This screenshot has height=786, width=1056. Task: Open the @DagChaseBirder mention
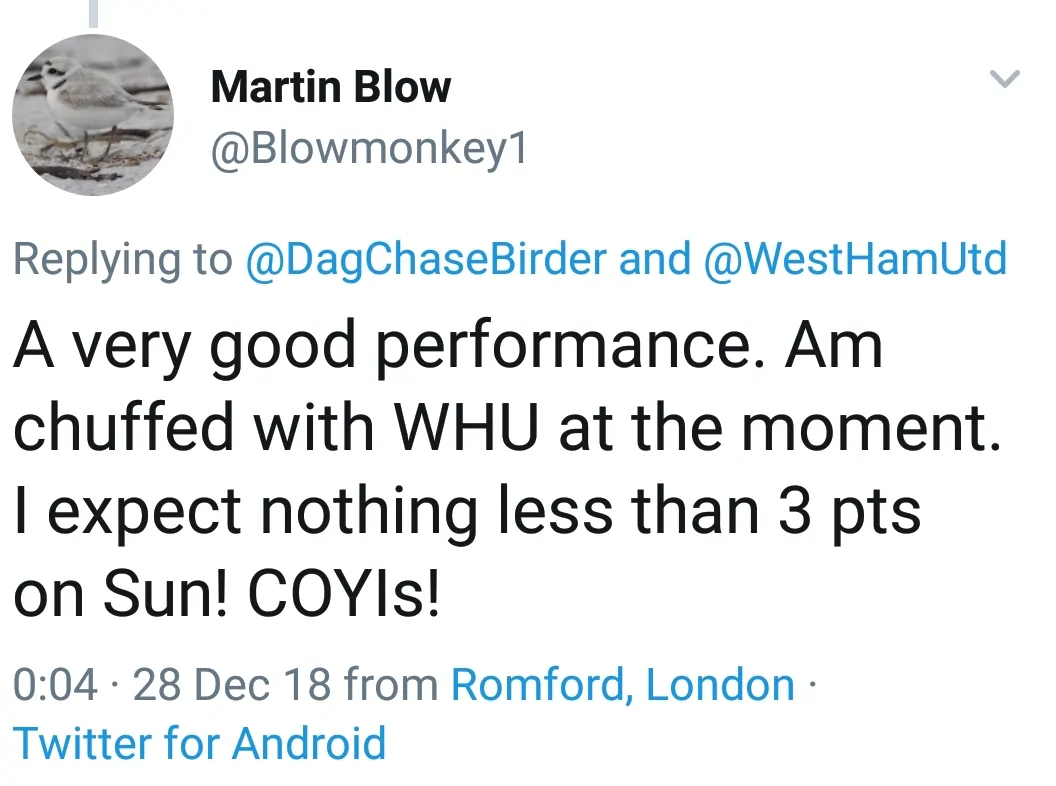click(426, 259)
